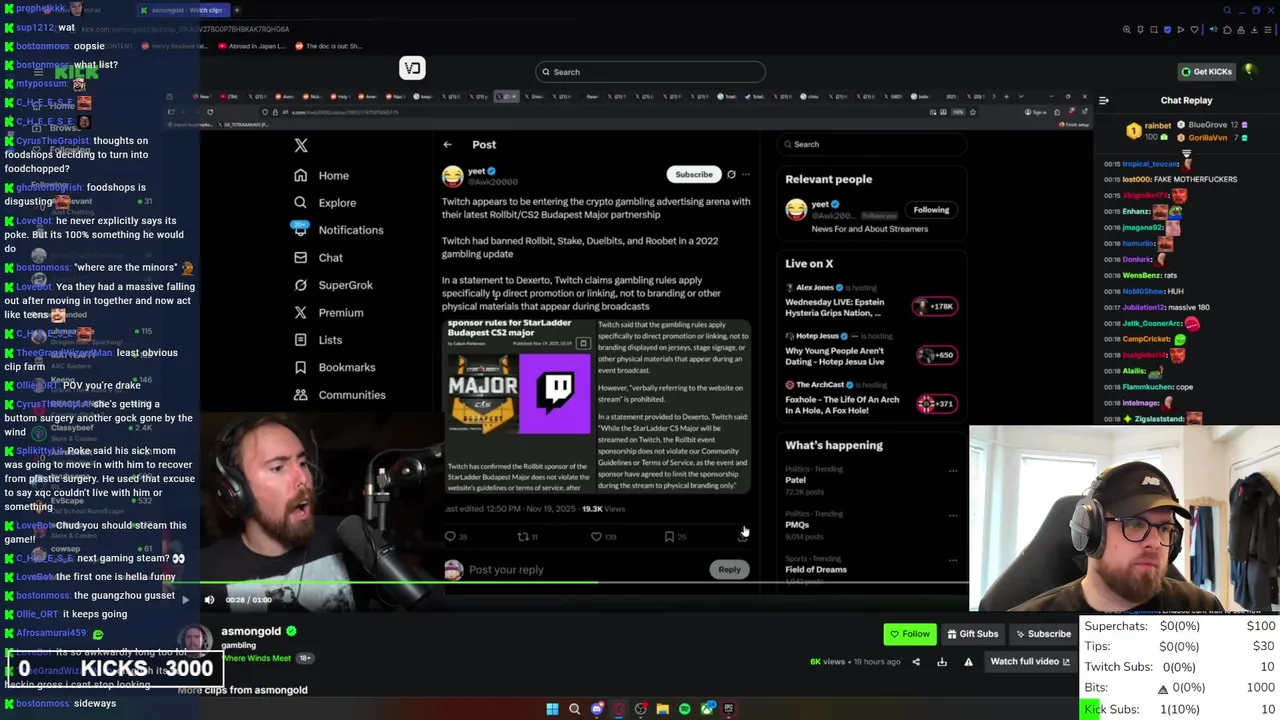Screen dimensions: 1280x720
Task: Open Windows Start menu
Action: coord(552,709)
